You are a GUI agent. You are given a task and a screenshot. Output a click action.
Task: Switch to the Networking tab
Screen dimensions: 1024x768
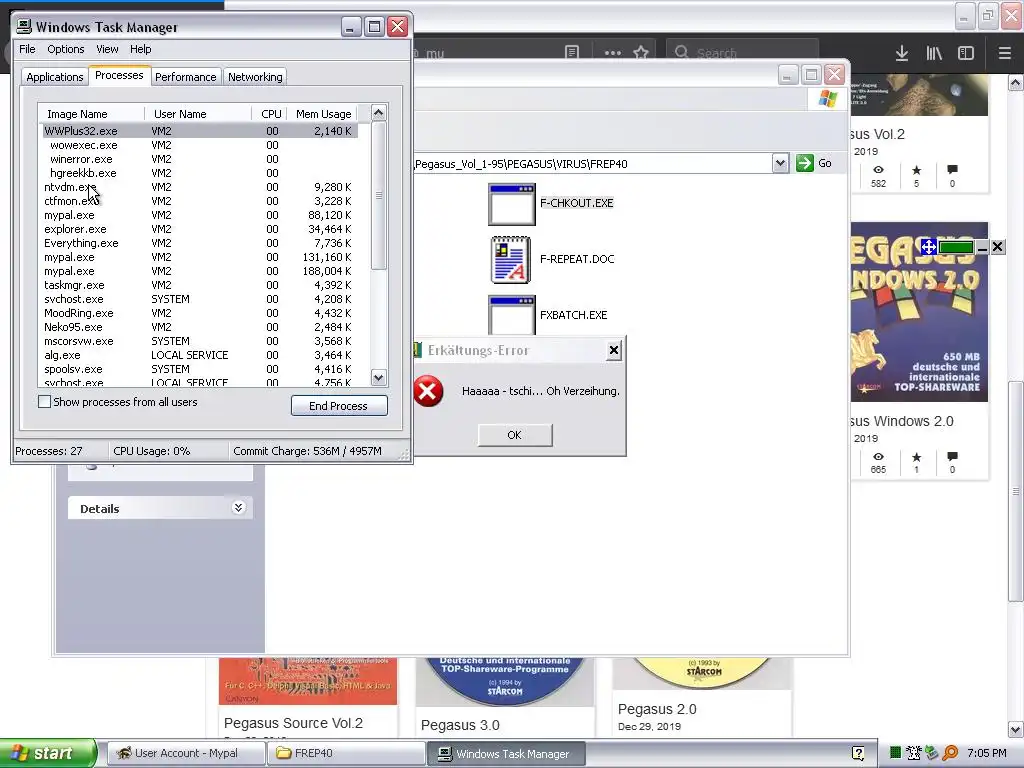255,77
